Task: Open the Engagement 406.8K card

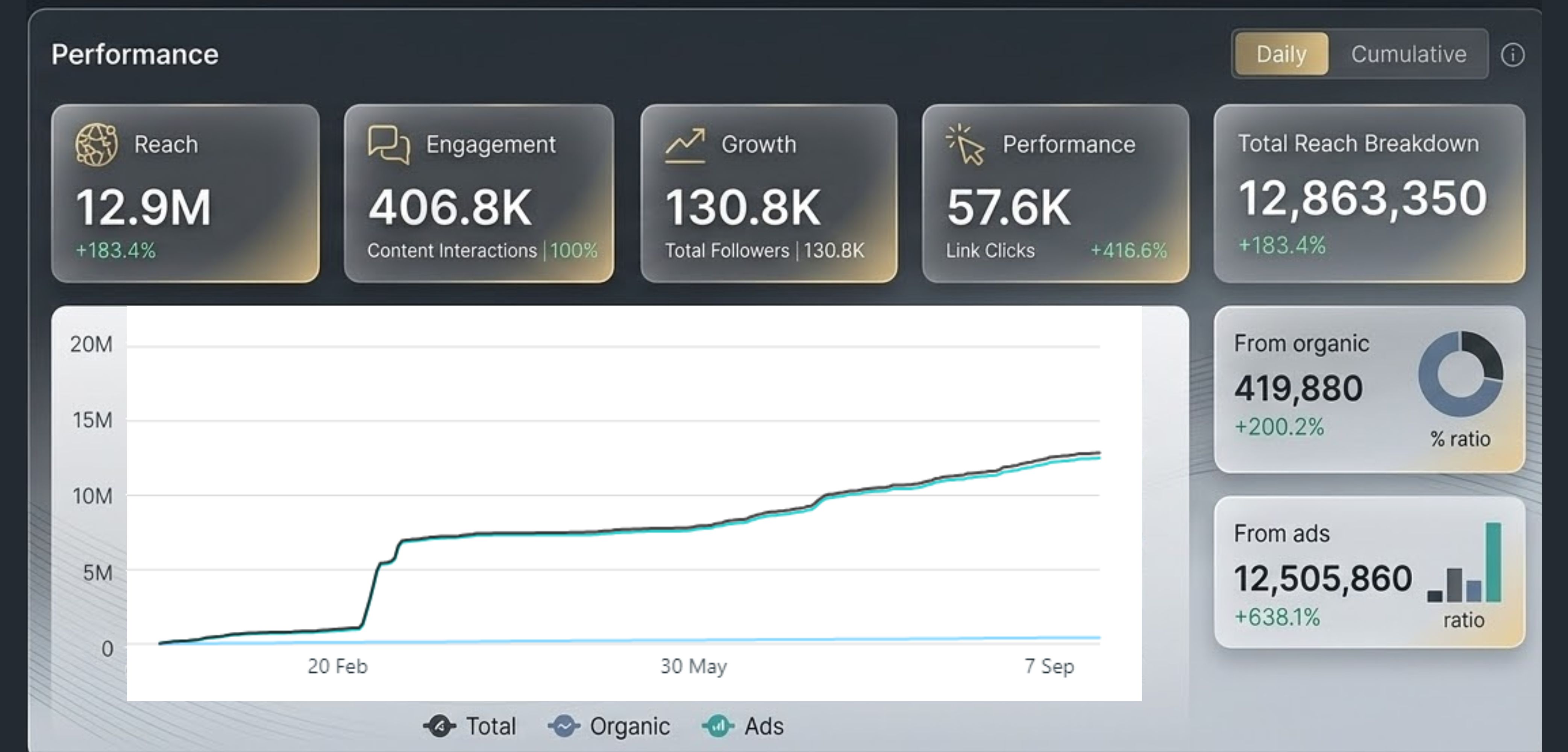Action: tap(479, 194)
